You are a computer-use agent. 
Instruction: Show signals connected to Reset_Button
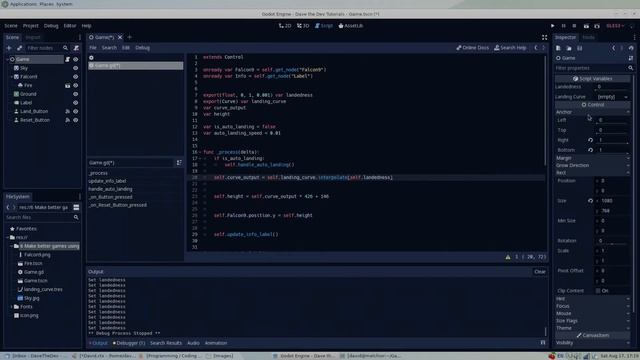point(67,120)
